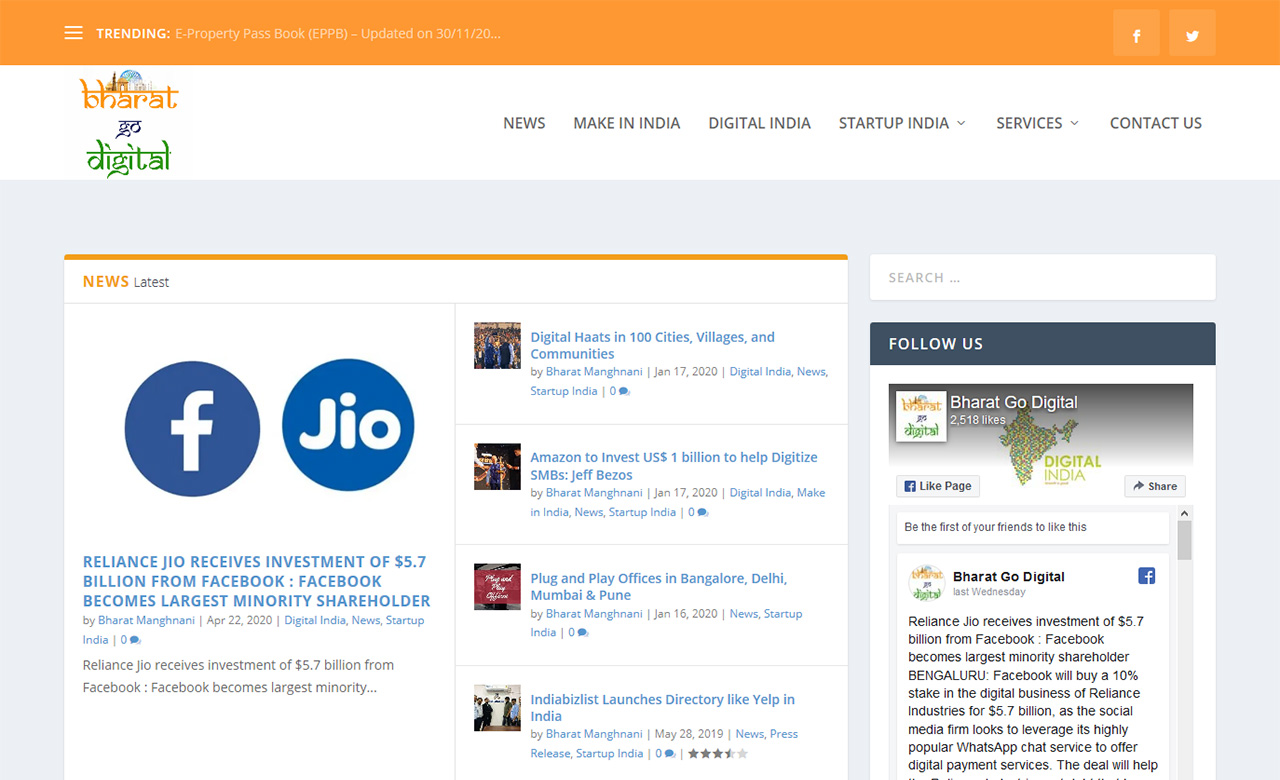Click last Wednesday post timestamp
This screenshot has width=1280, height=780.
pyautogui.click(x=989, y=592)
